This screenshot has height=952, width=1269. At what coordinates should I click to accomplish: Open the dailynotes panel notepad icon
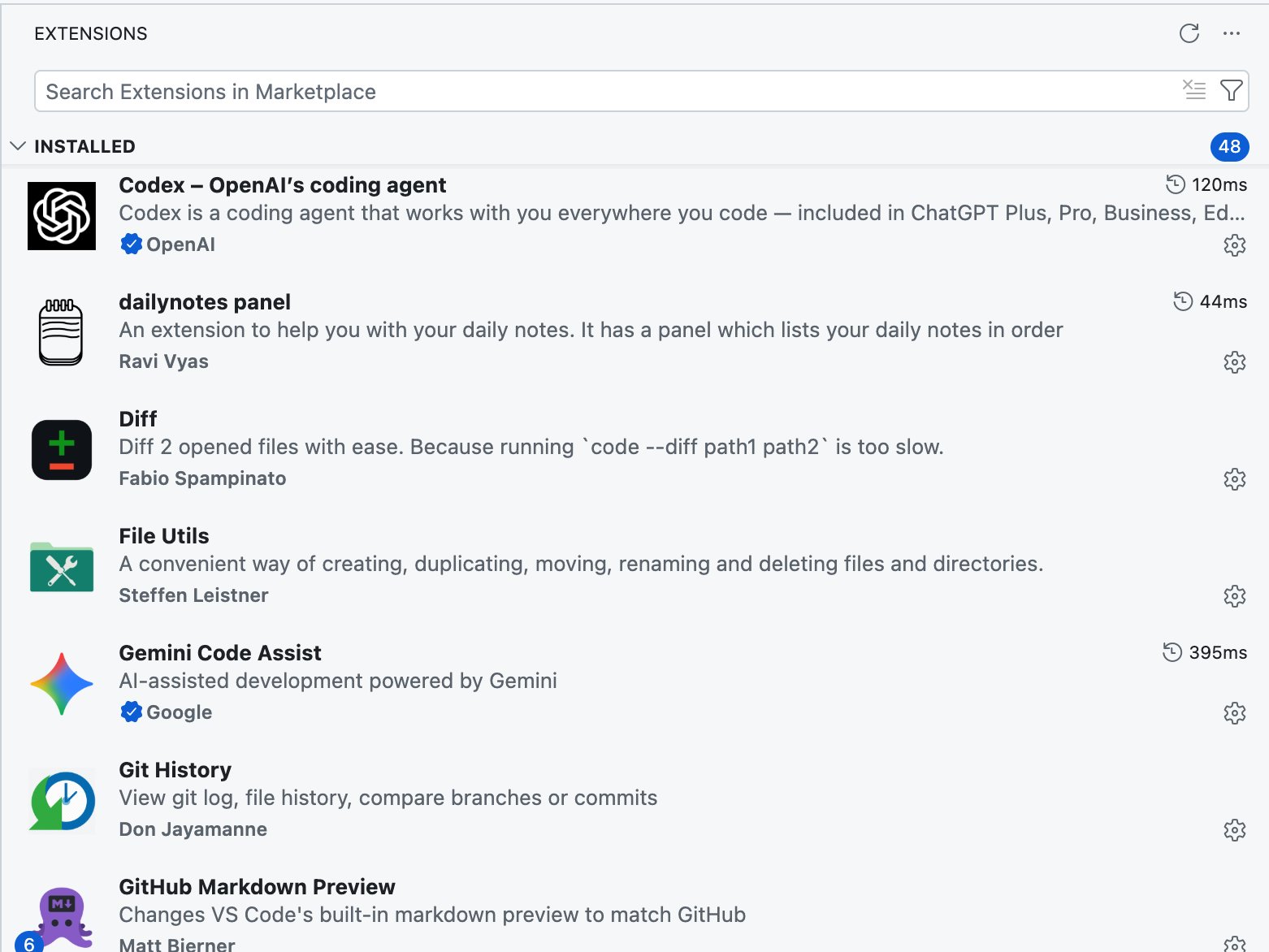(x=62, y=332)
